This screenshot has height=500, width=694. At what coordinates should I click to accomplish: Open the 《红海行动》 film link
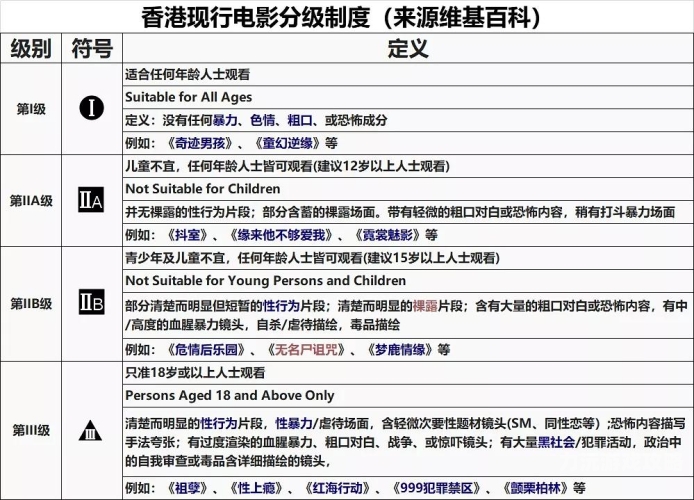point(337,488)
